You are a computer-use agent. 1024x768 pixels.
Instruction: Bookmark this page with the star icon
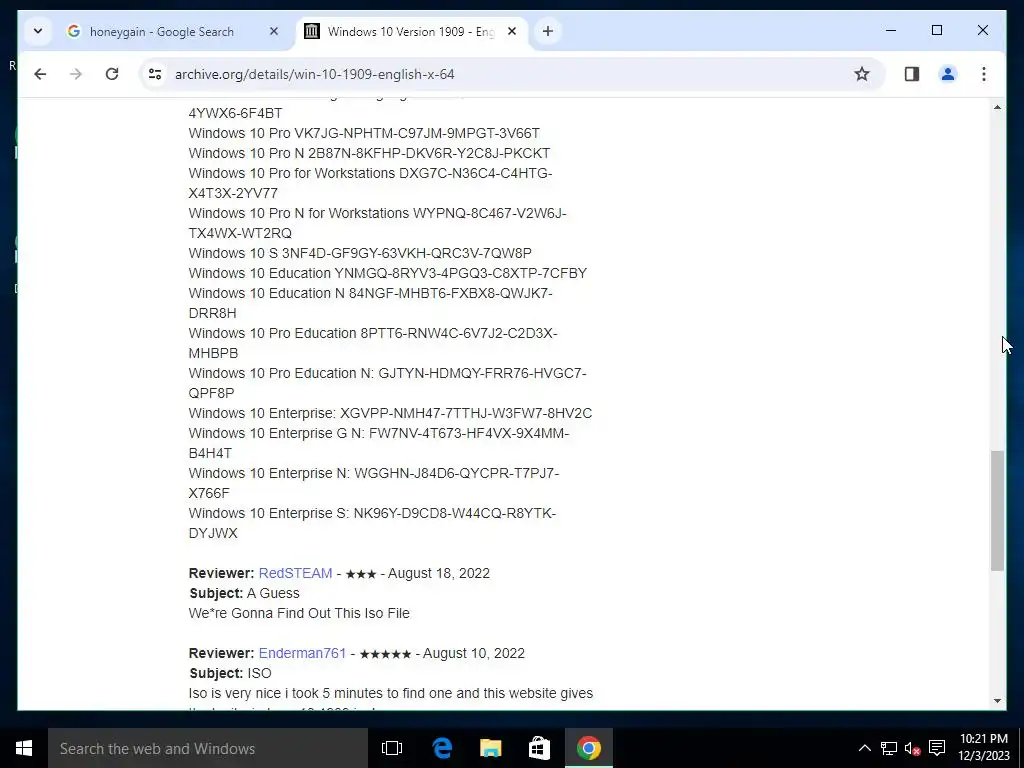tap(862, 74)
